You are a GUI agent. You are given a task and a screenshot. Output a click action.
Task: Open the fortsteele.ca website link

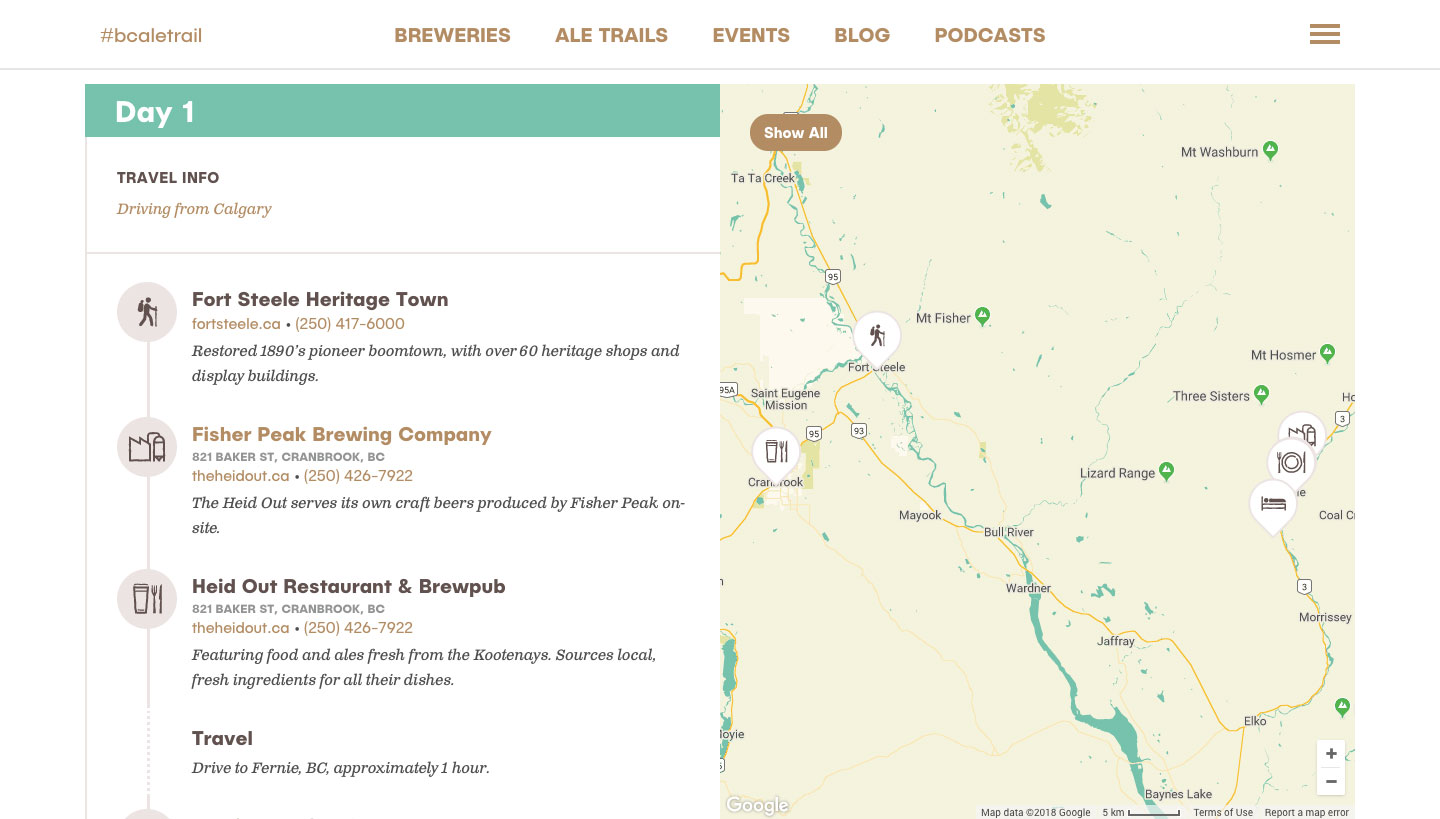click(x=236, y=324)
